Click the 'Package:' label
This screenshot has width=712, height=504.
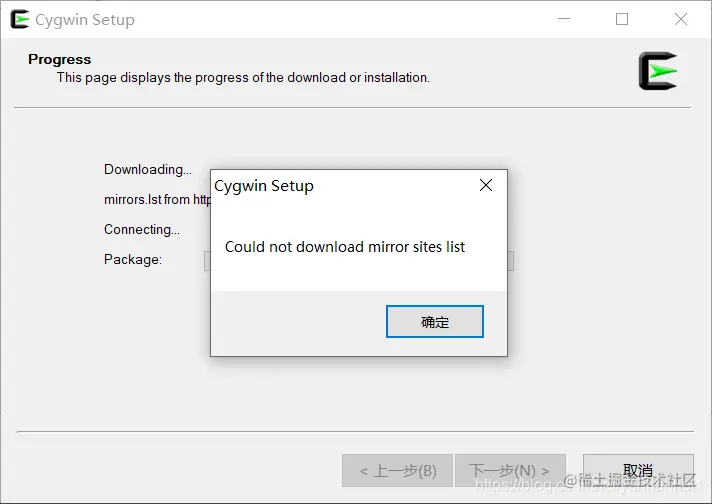click(133, 259)
